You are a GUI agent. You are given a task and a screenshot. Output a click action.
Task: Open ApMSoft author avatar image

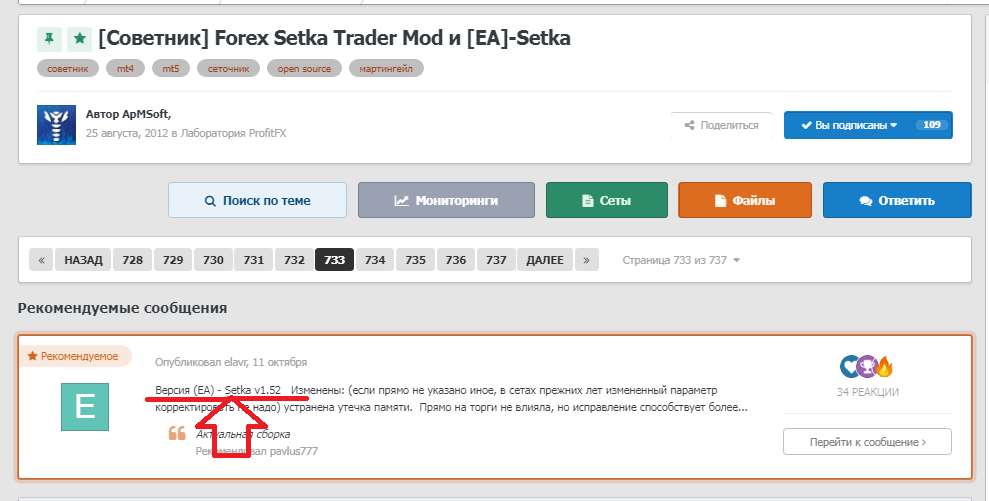tap(56, 125)
